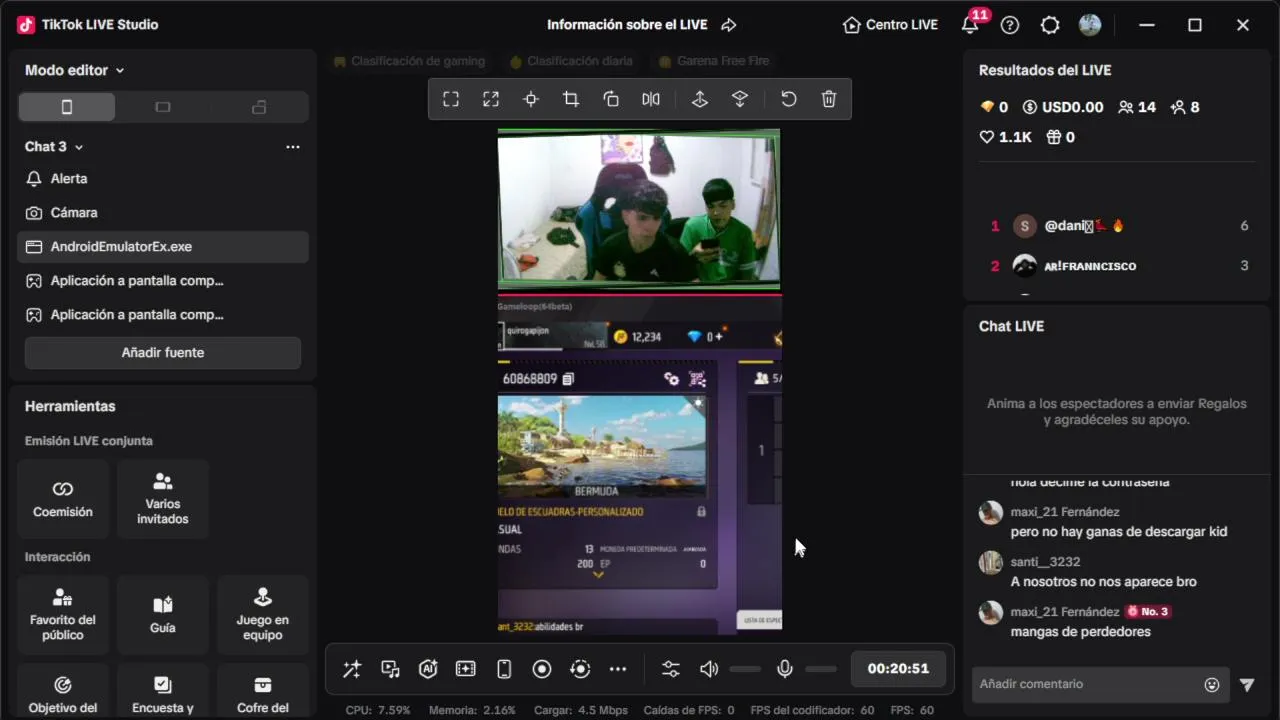Flip the source horizontally

pos(651,99)
